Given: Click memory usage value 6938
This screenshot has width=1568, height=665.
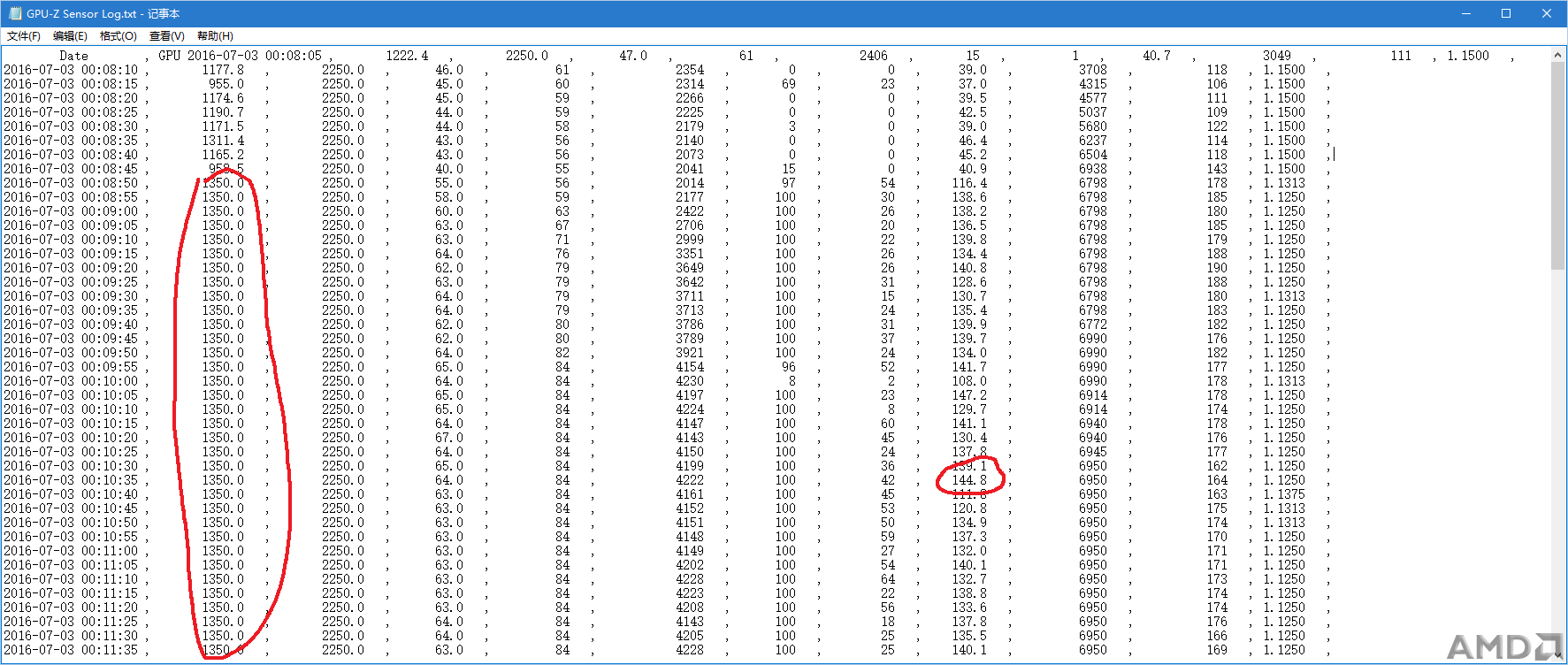Looking at the screenshot, I should 1093,169.
